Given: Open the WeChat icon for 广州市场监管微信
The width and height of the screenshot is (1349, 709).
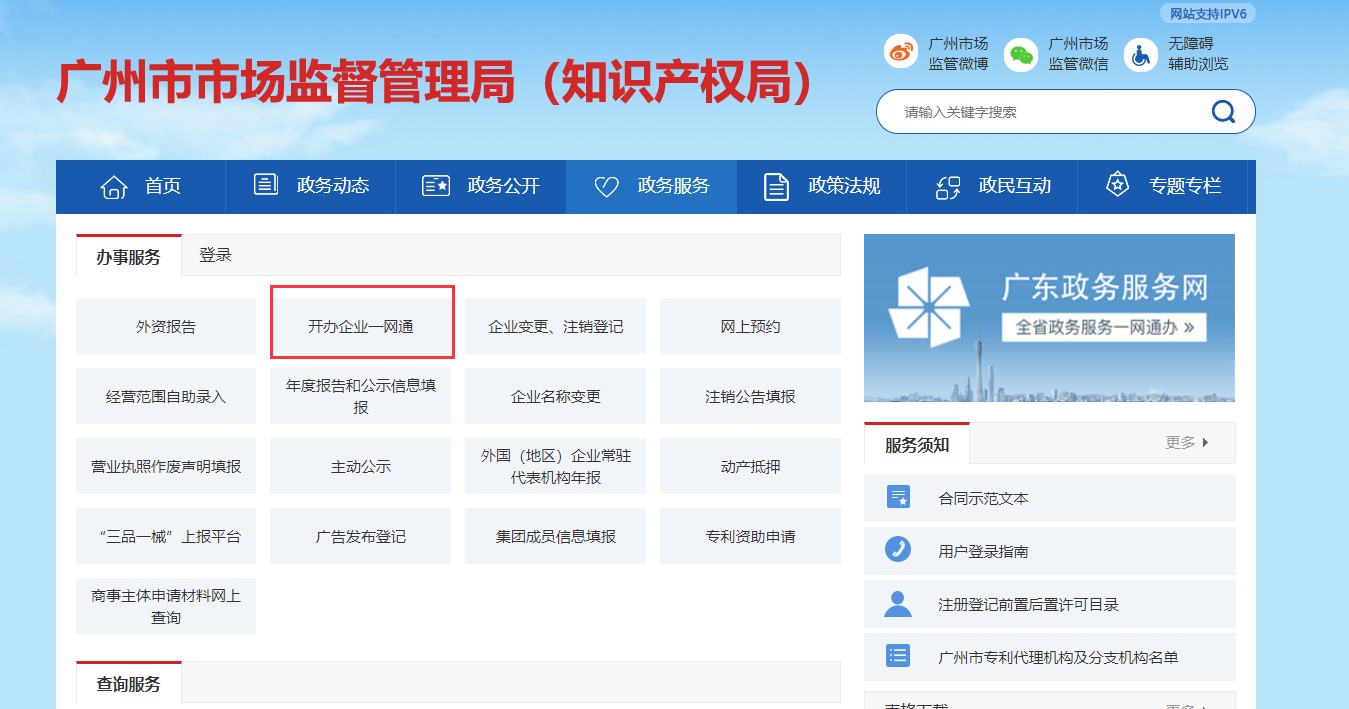Looking at the screenshot, I should [1021, 54].
